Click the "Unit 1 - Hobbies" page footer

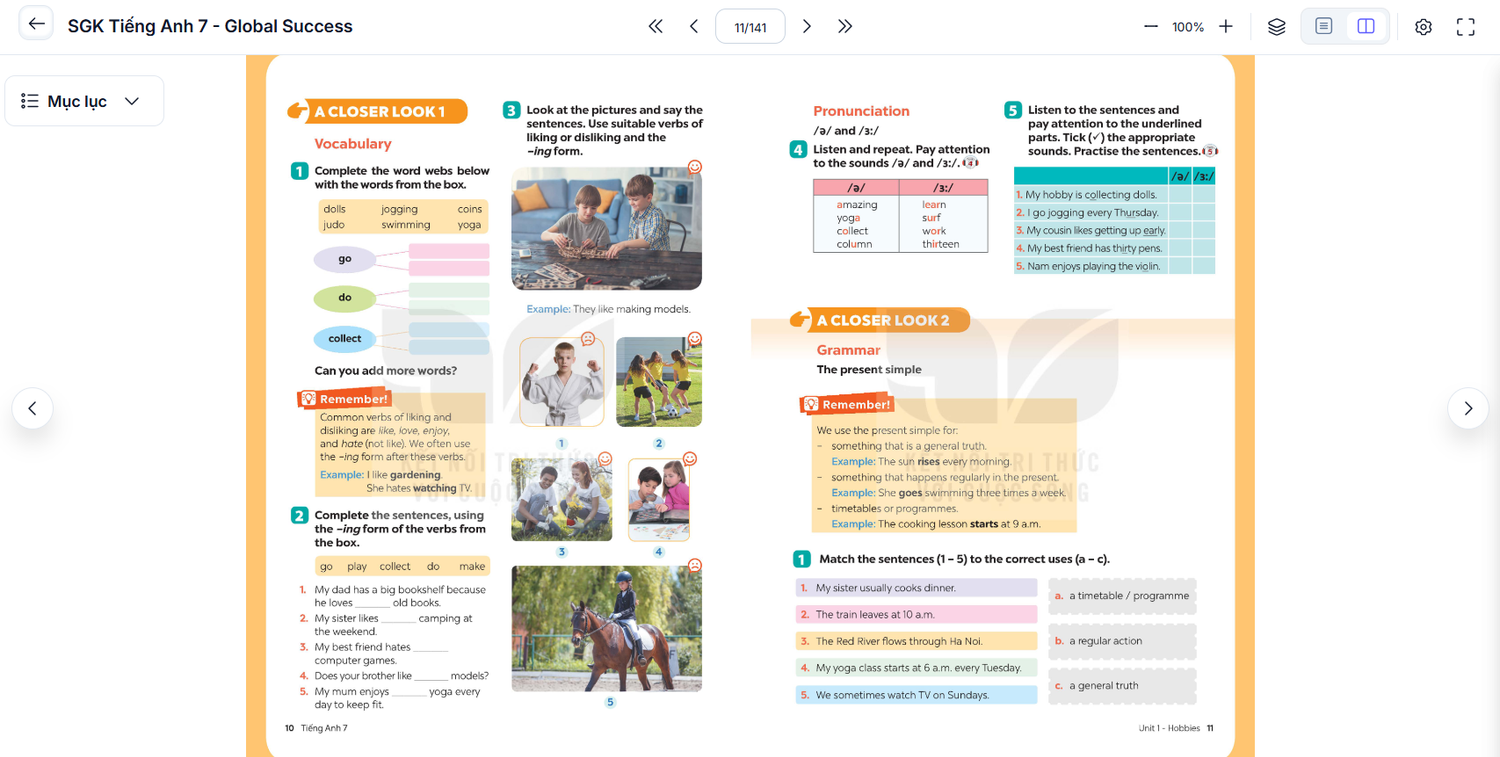click(1169, 728)
